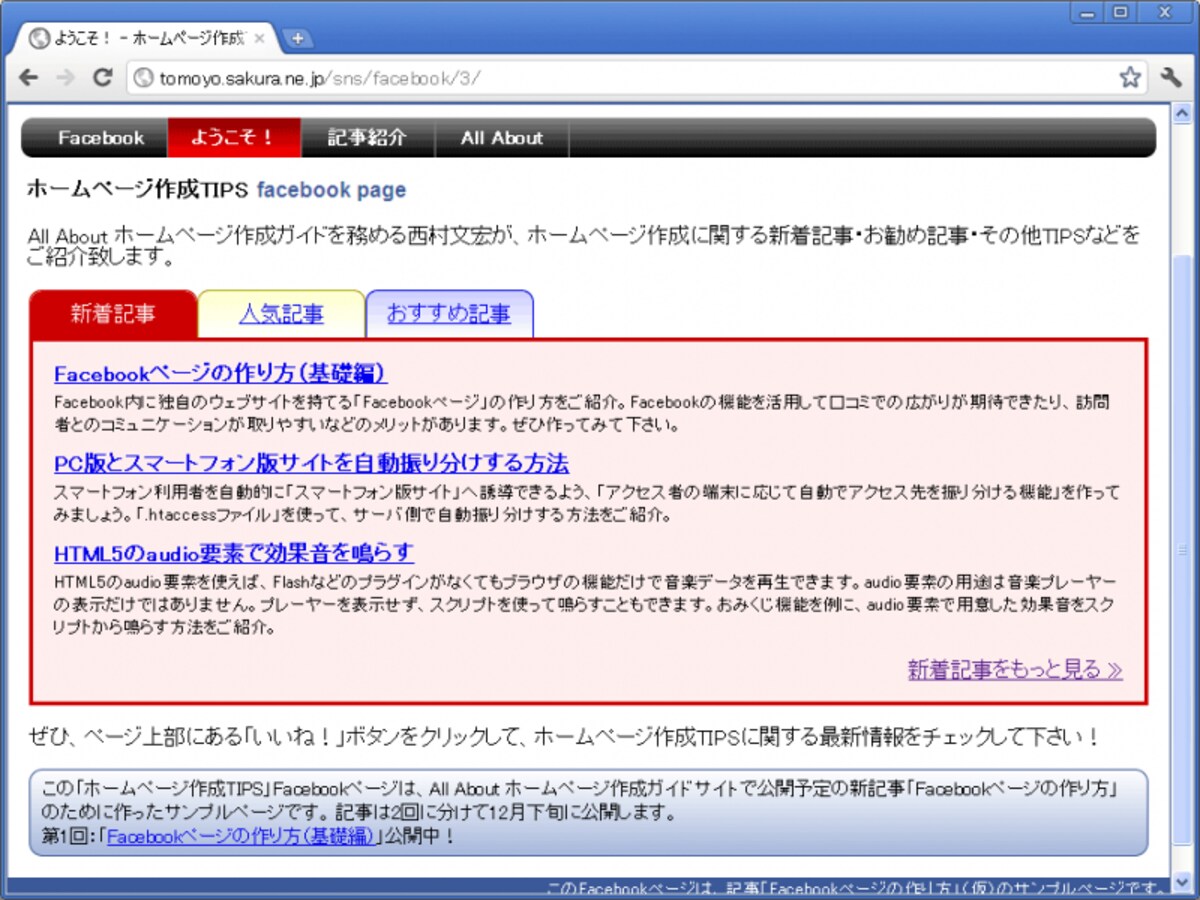This screenshot has height=900, width=1200.
Task: Switch to the おすすめ記事 tab
Action: coord(449,314)
